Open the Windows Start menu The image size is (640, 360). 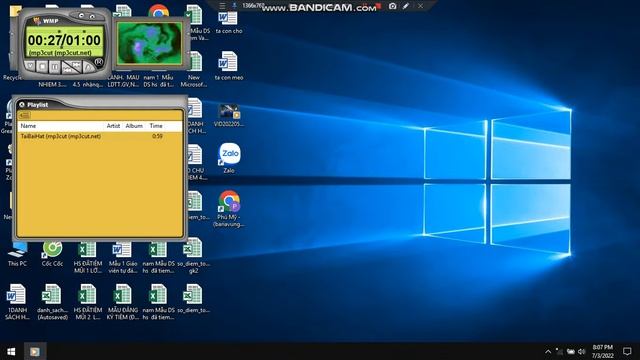[x=11, y=351]
